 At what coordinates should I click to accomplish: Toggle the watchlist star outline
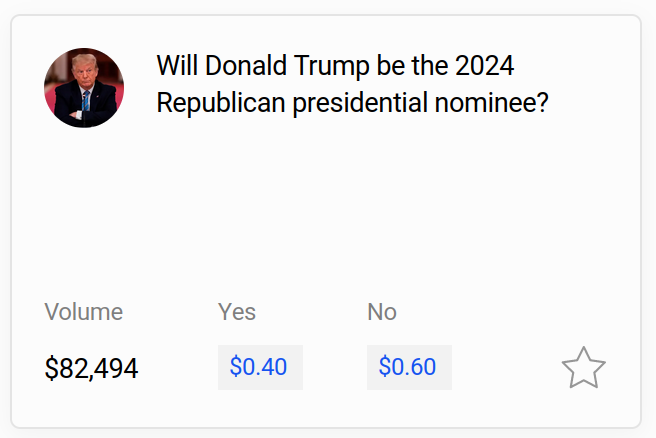pos(583,368)
